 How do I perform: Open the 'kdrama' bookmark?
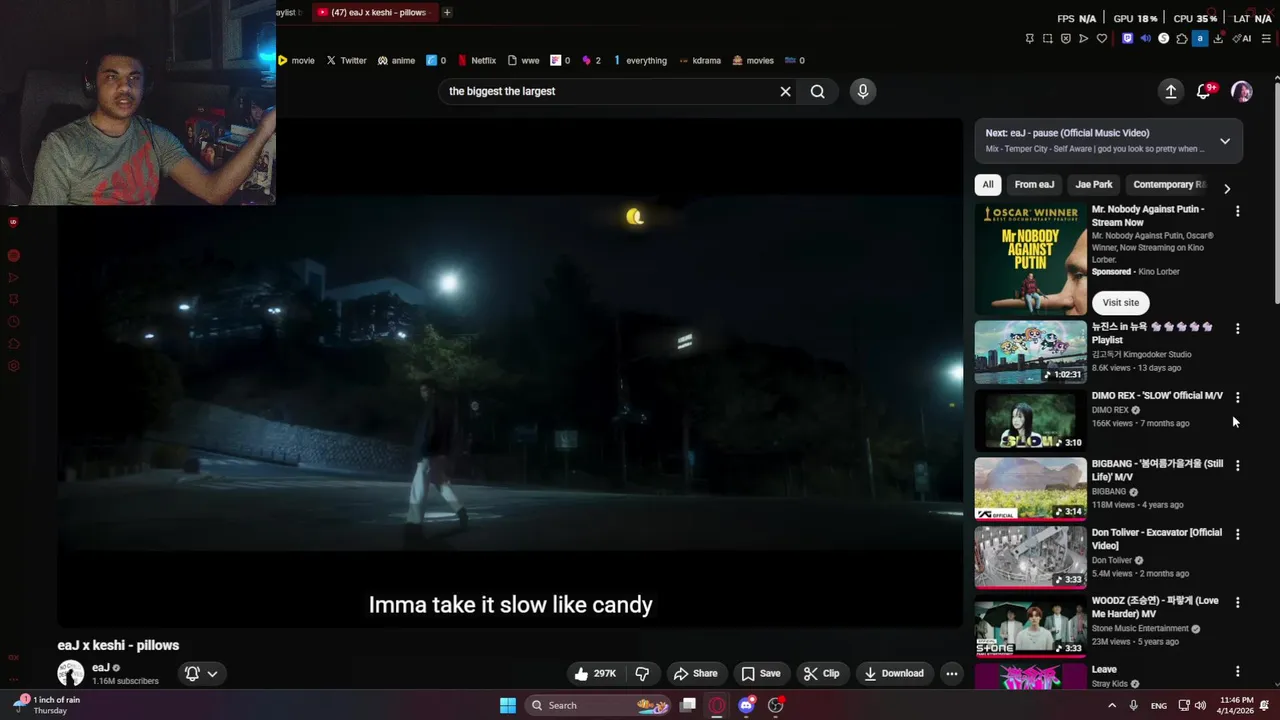click(x=699, y=60)
